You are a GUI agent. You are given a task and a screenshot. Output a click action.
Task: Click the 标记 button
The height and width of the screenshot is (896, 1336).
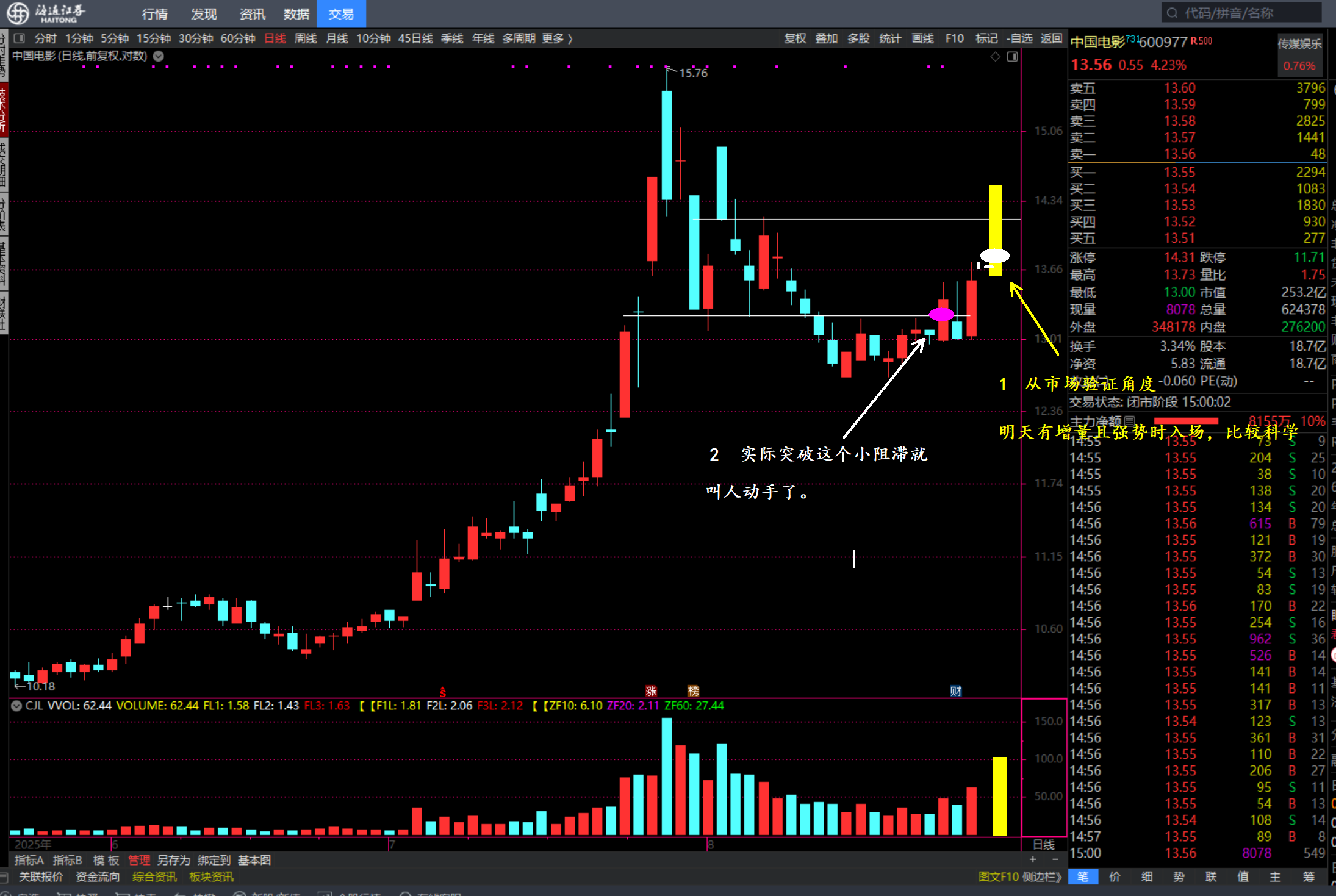[986, 38]
